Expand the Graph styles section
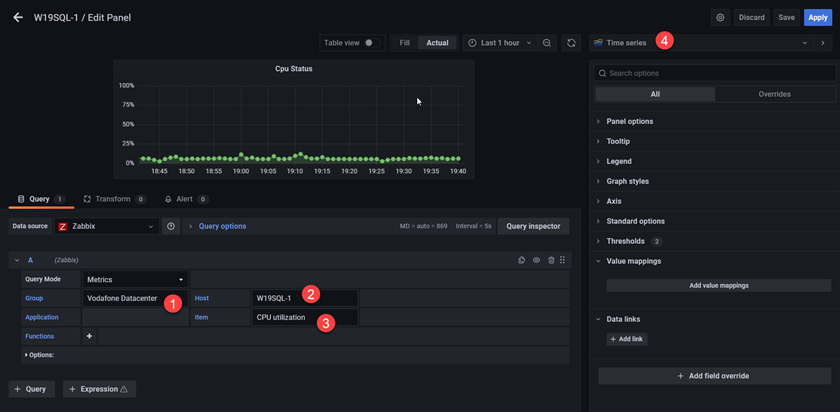Screen dimensions: 840x412 [627, 181]
